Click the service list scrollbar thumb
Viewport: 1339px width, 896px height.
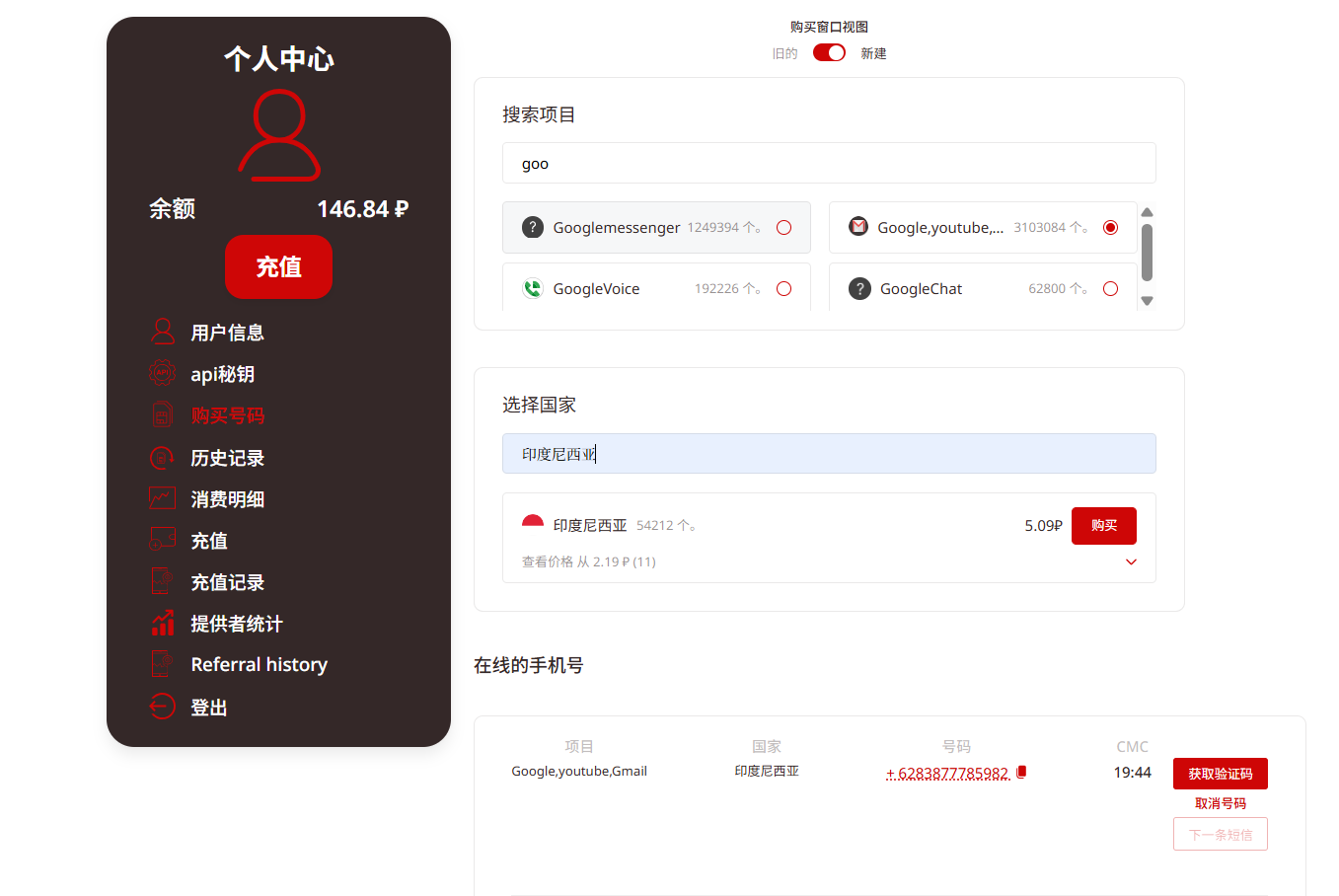1147,253
